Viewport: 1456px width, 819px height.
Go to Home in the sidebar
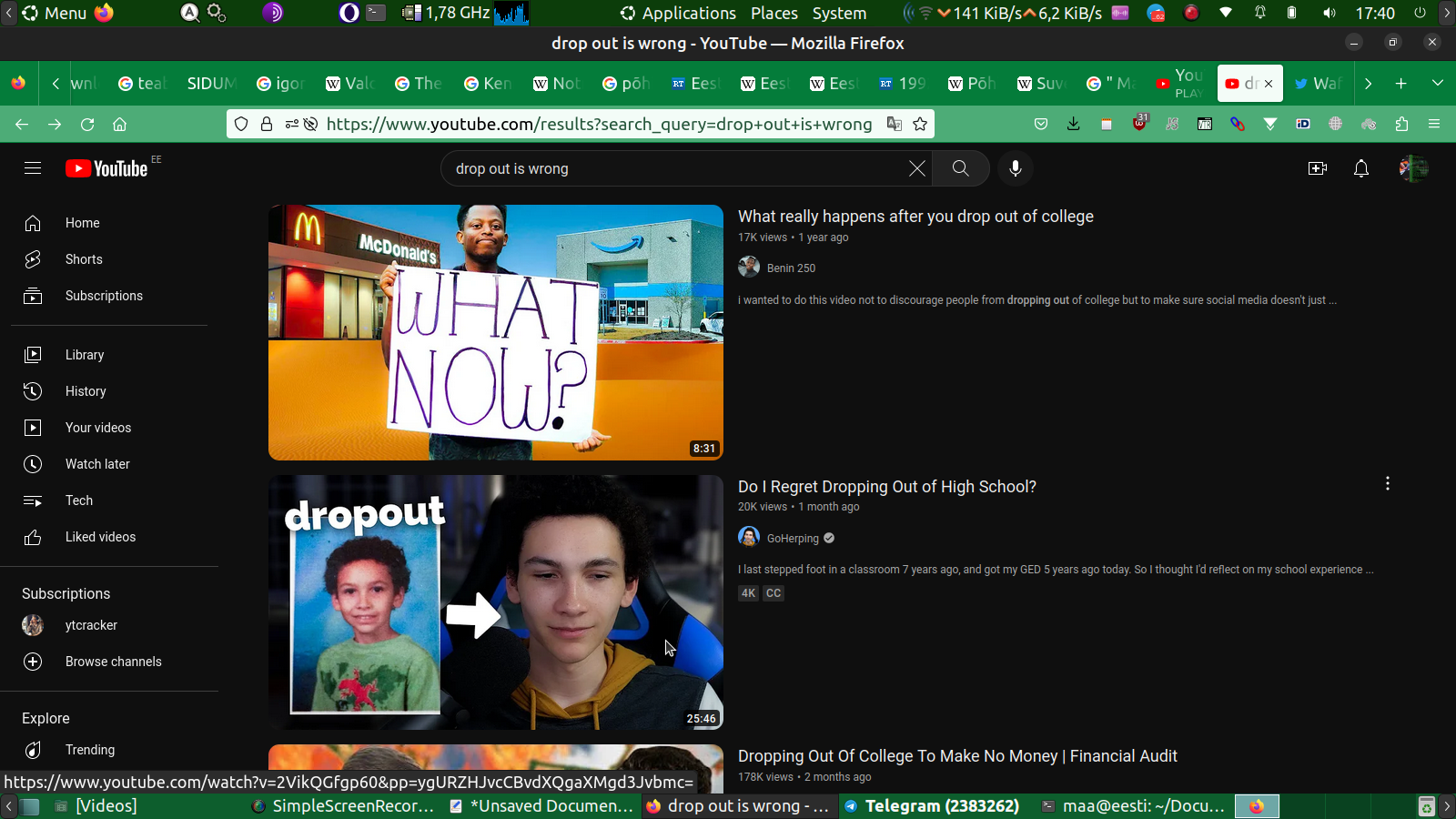pyautogui.click(x=109, y=223)
